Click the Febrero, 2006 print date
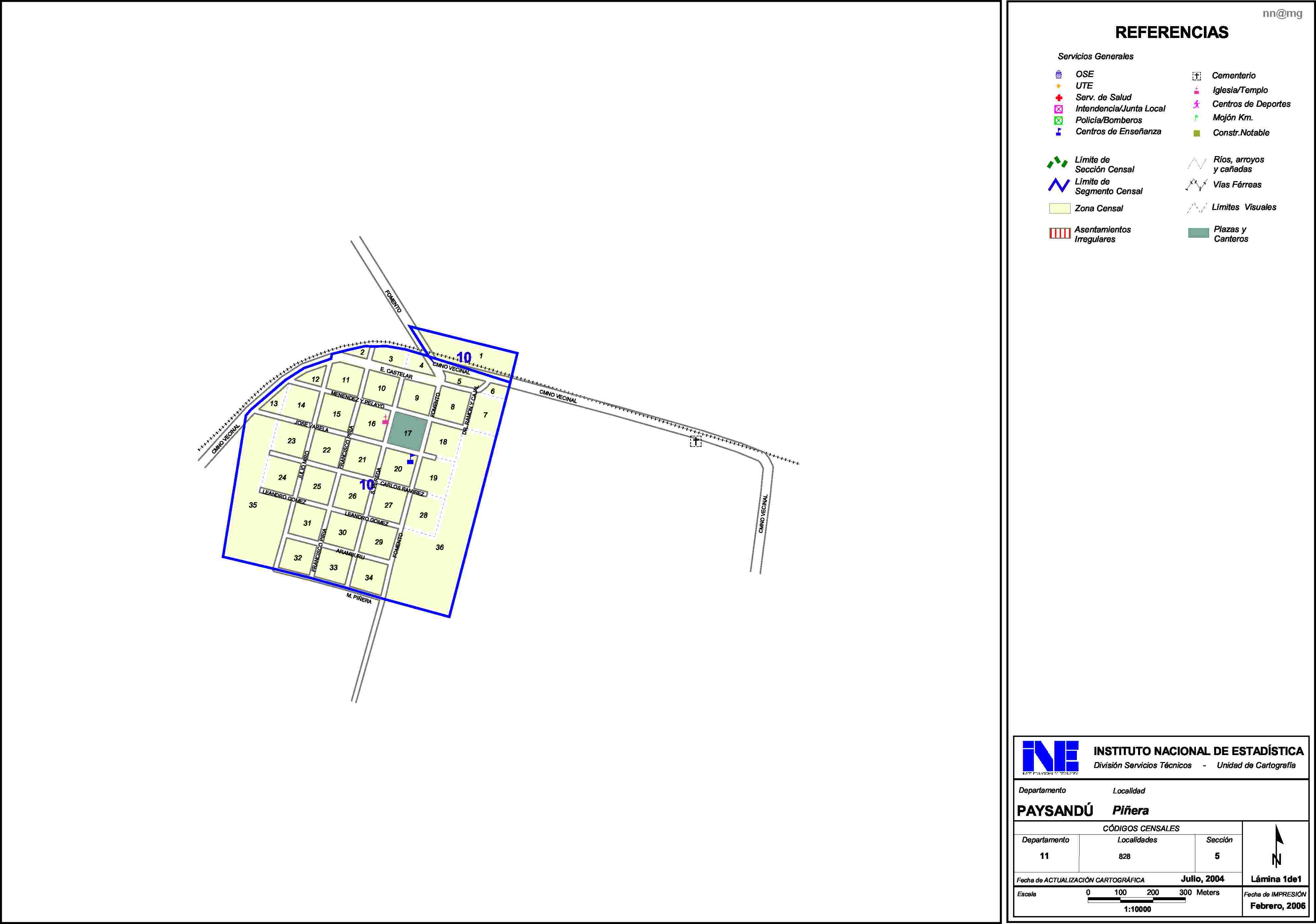The width and height of the screenshot is (1316, 924). [x=1278, y=906]
